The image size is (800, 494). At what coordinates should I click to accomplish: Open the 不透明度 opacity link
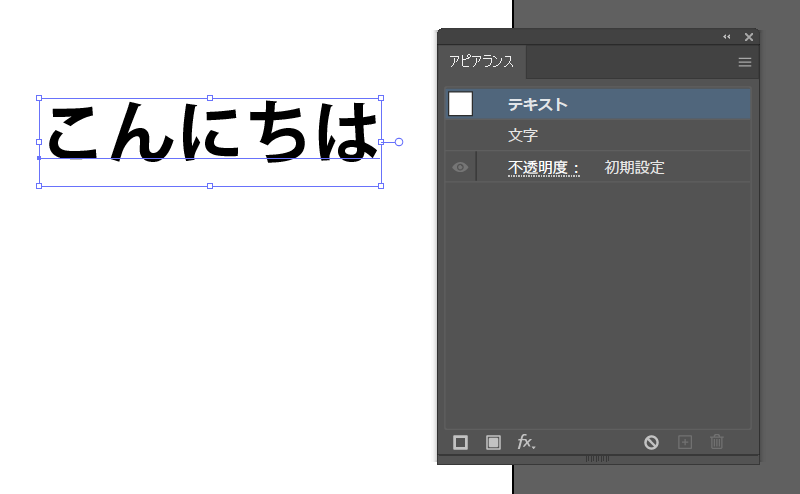[543, 167]
